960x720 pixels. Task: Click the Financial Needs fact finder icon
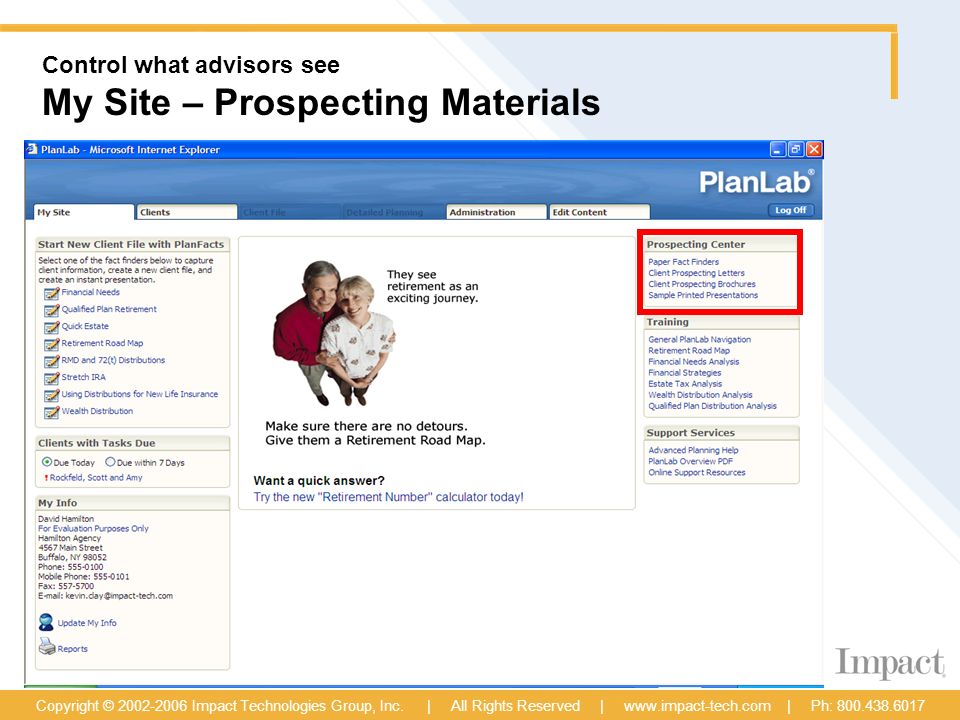(x=51, y=293)
